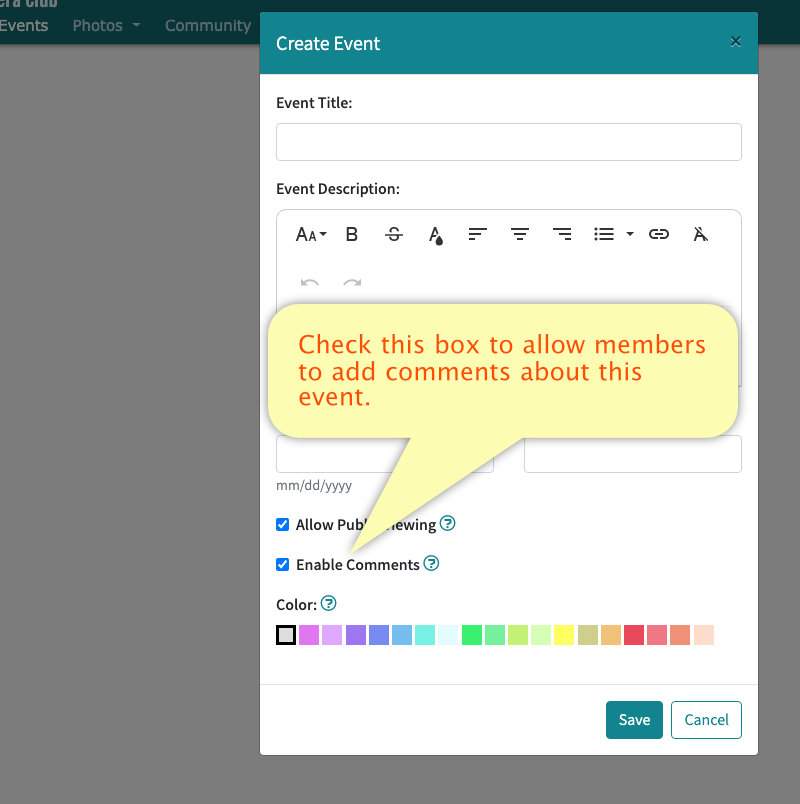This screenshot has height=804, width=800.
Task: Select the gray outlined color swatch
Action: point(286,635)
